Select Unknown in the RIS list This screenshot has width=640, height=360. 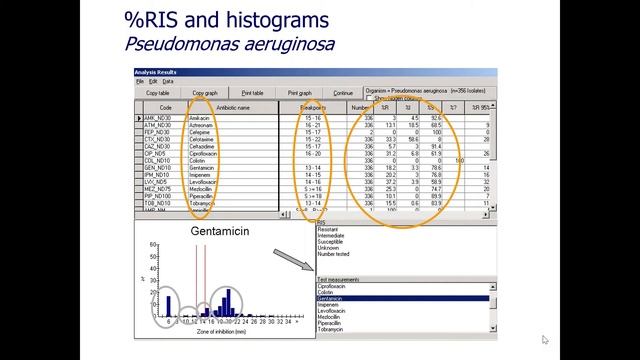coord(328,248)
